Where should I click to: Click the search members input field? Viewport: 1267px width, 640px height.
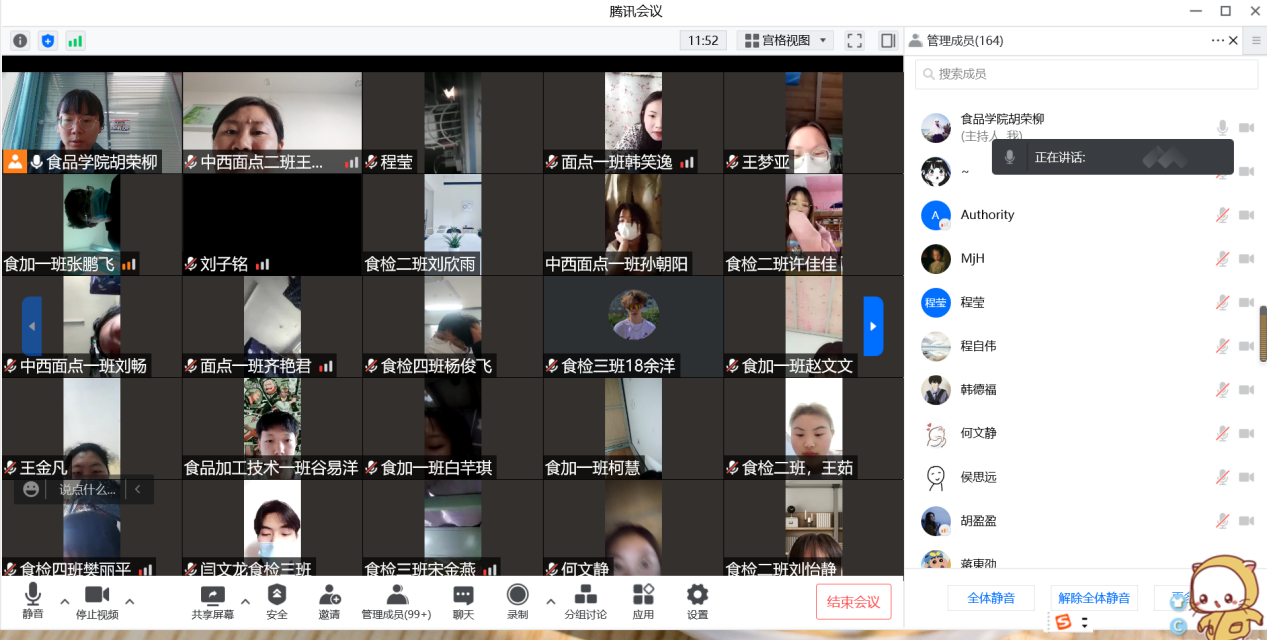pyautogui.click(x=1090, y=74)
